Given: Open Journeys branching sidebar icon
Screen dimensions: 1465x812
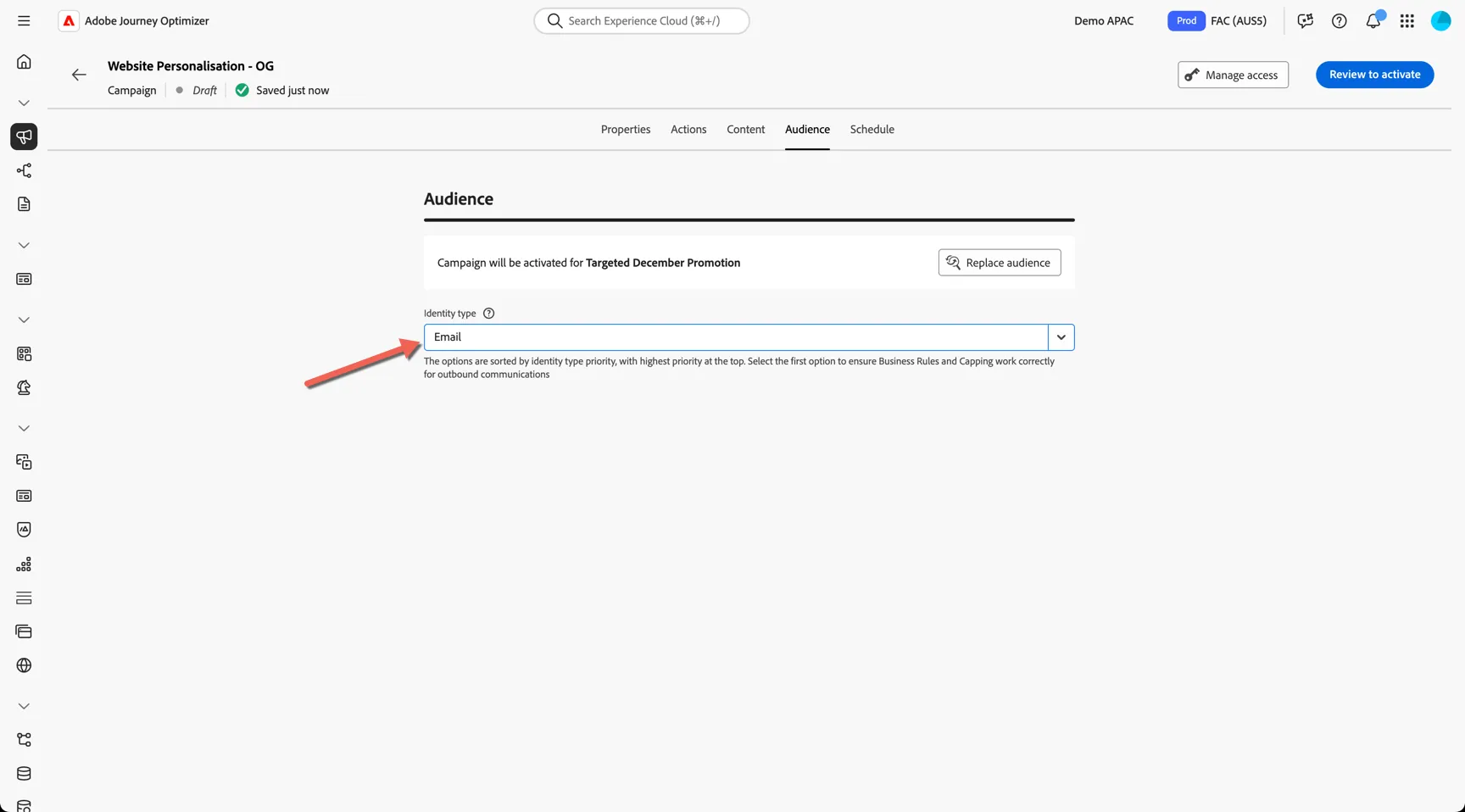Looking at the screenshot, I should 24,170.
